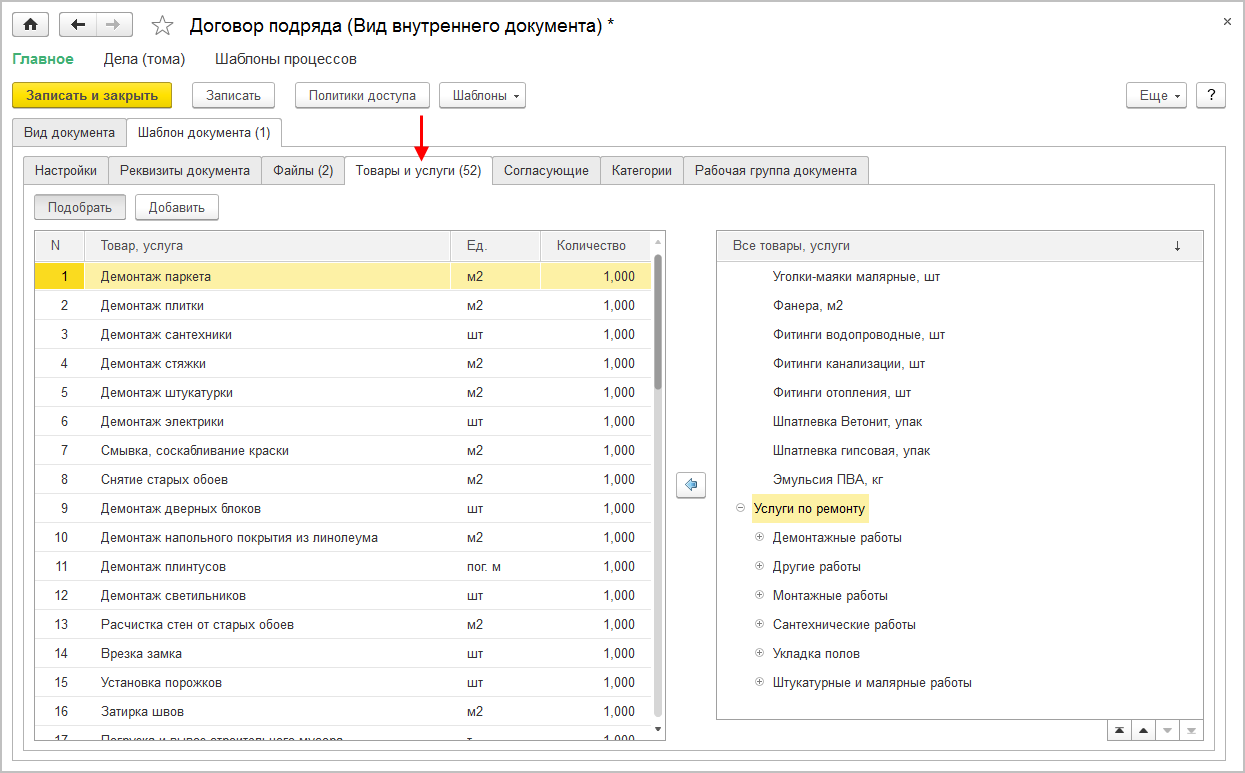Click the blue left-arrow transfer button
The width and height of the screenshot is (1245, 773).
[691, 485]
